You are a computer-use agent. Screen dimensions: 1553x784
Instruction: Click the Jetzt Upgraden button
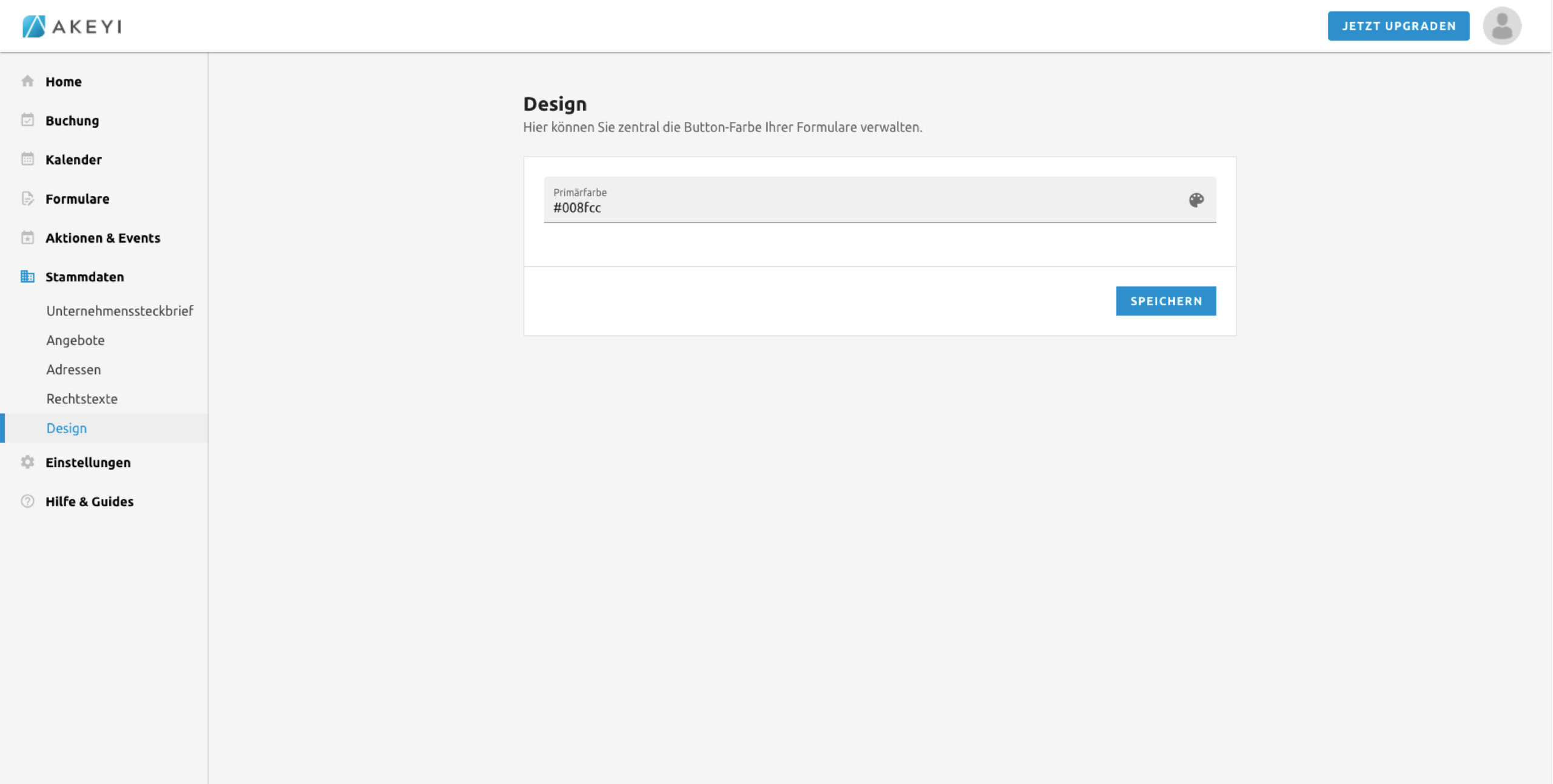1398,26
